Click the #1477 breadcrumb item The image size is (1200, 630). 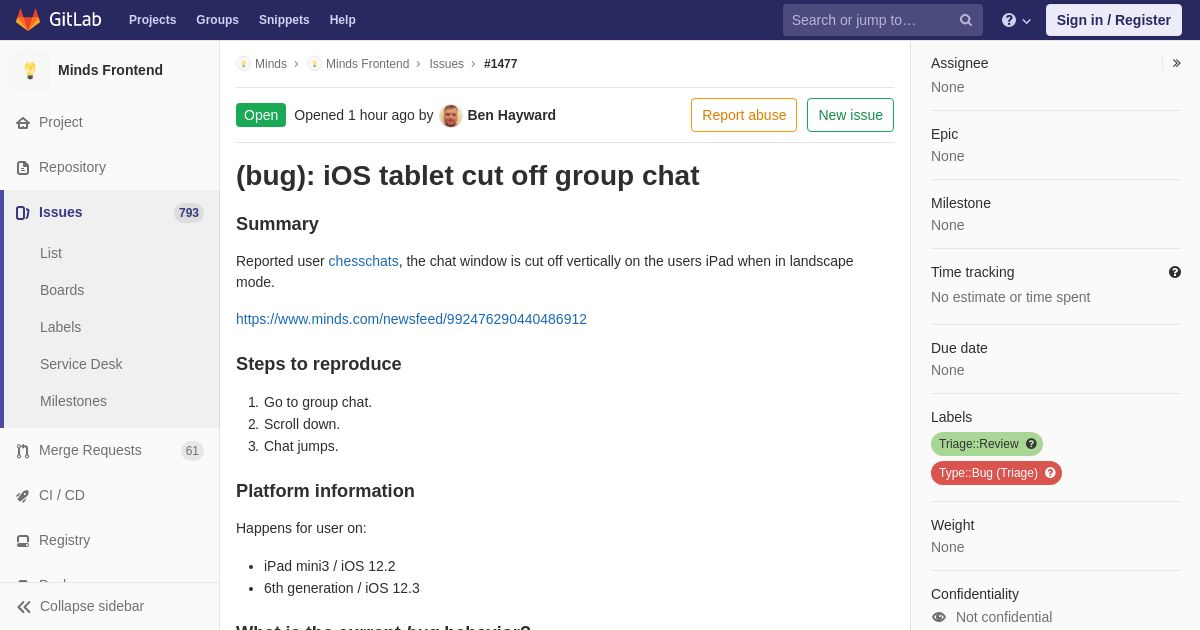coord(501,64)
